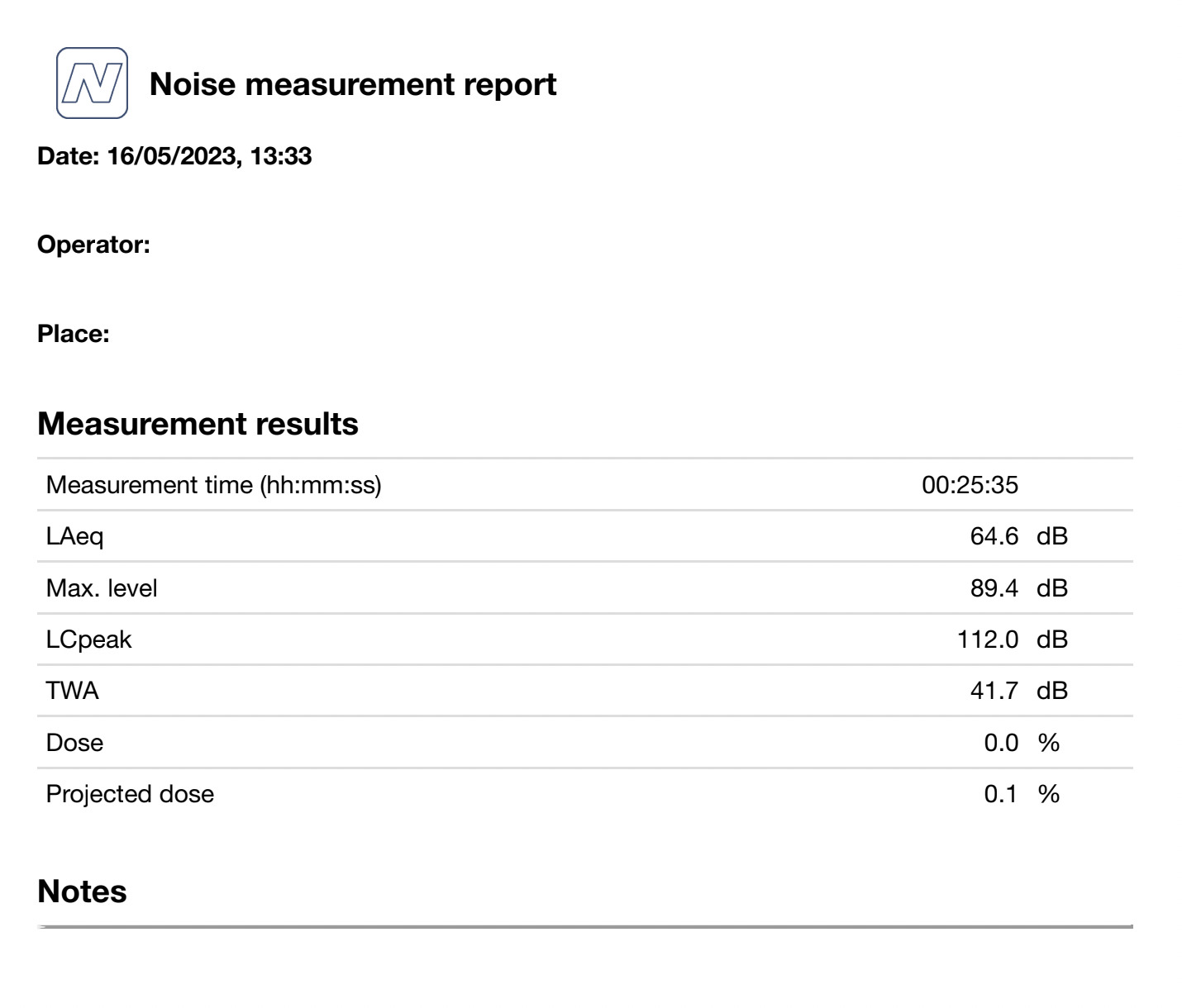The width and height of the screenshot is (1182, 1008).
Task: Select the 41.7 TWA value
Action: (994, 691)
